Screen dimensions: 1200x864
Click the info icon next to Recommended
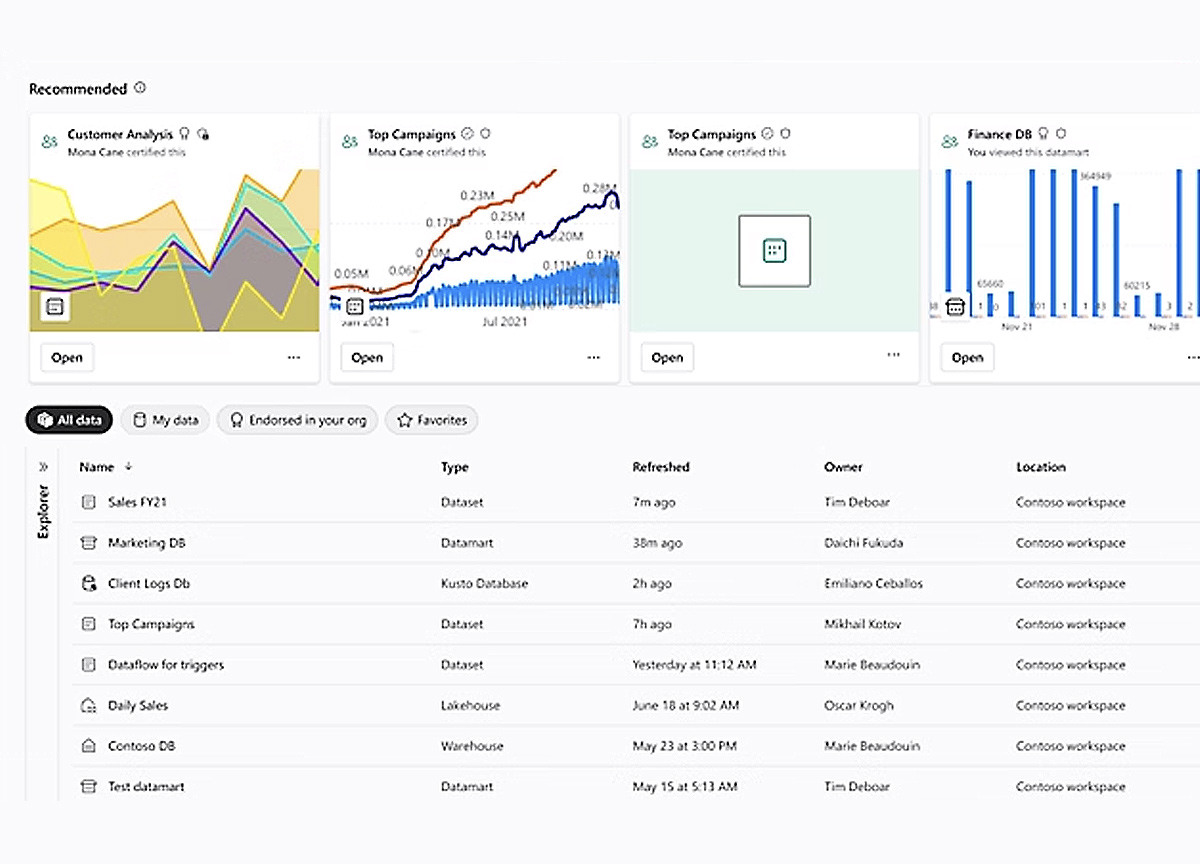click(x=140, y=88)
